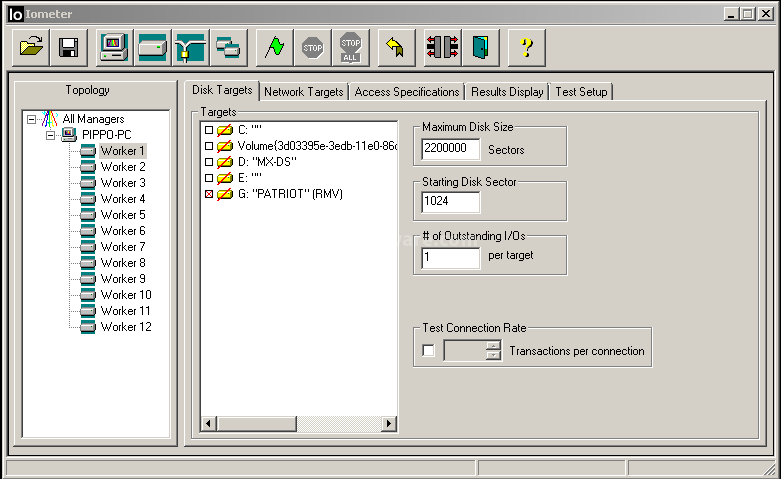This screenshot has width=781, height=479.
Task: Reset workers with yellow arrow icon
Action: pos(396,48)
